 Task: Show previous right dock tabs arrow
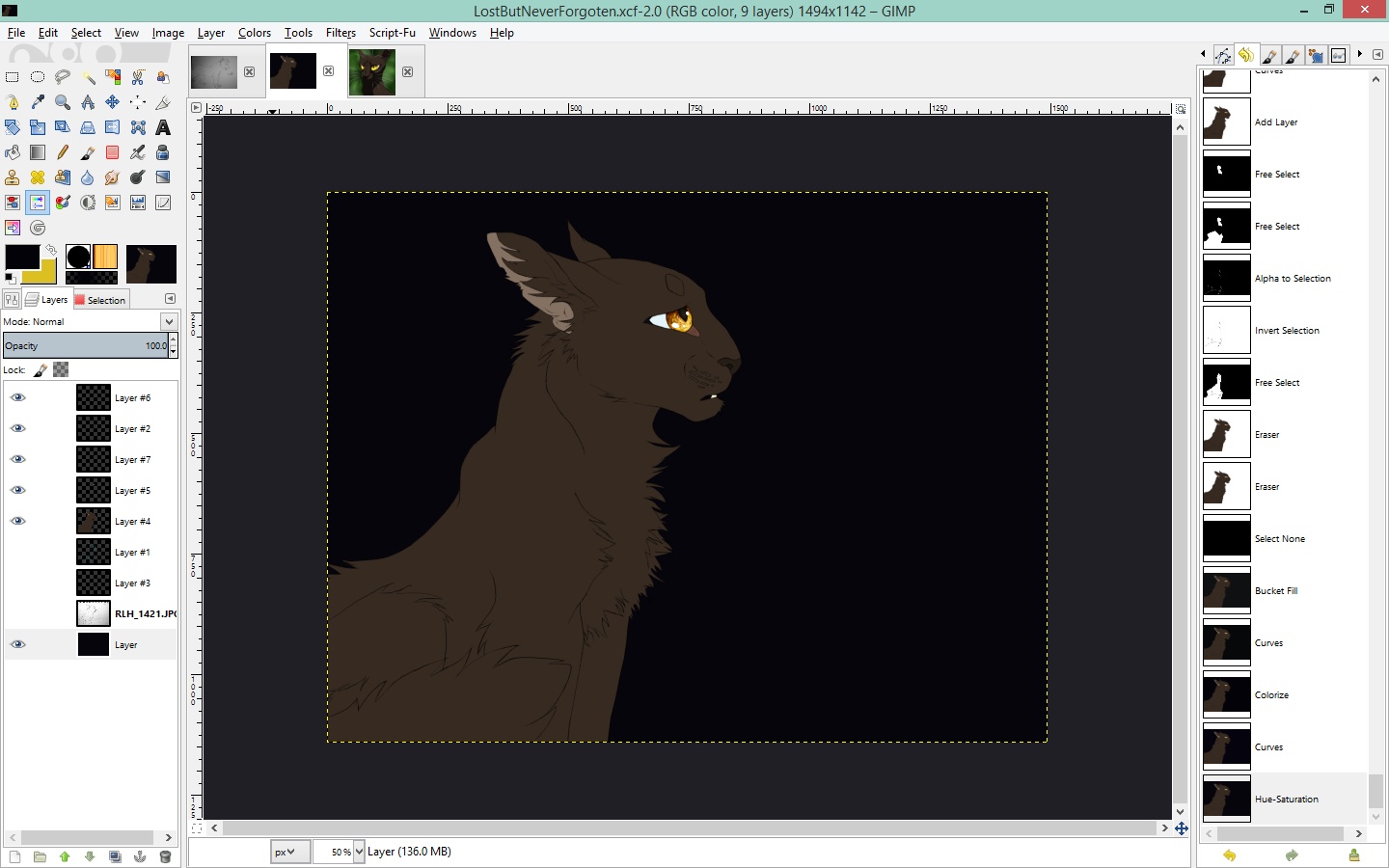(x=1203, y=54)
